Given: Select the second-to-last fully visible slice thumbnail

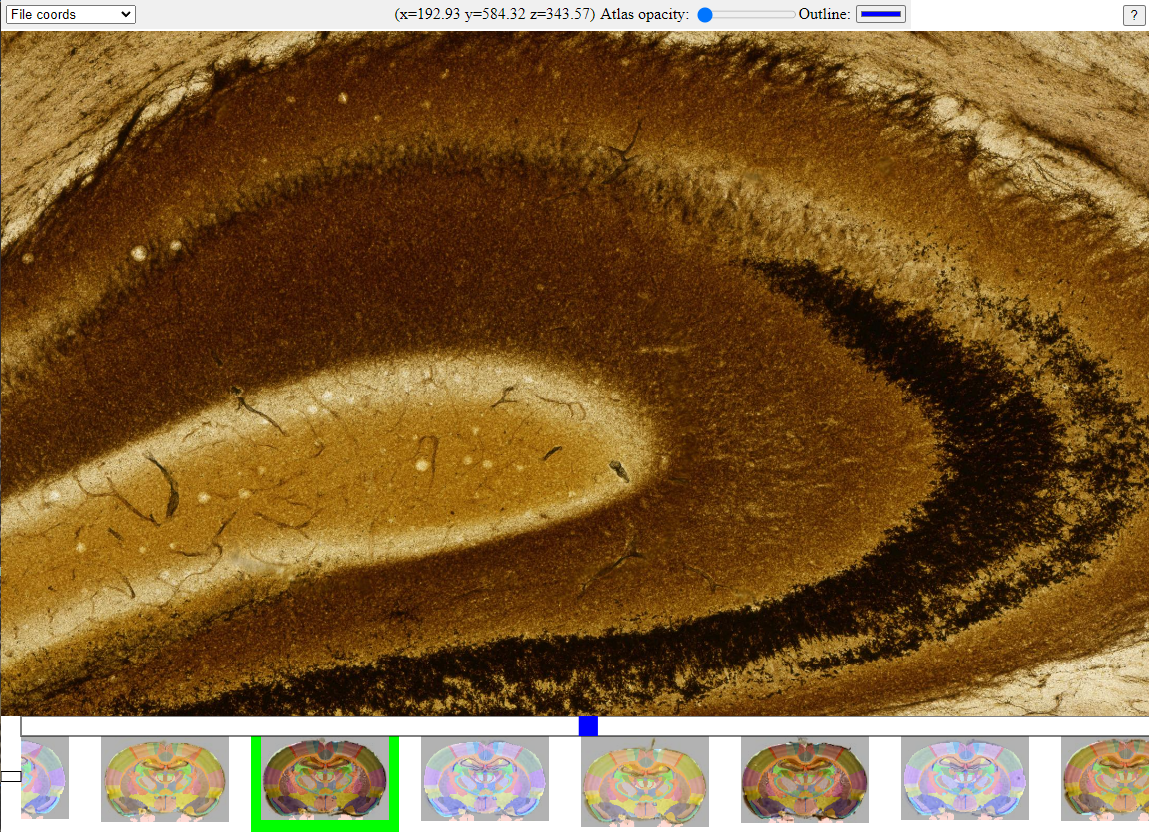Looking at the screenshot, I should 805,779.
